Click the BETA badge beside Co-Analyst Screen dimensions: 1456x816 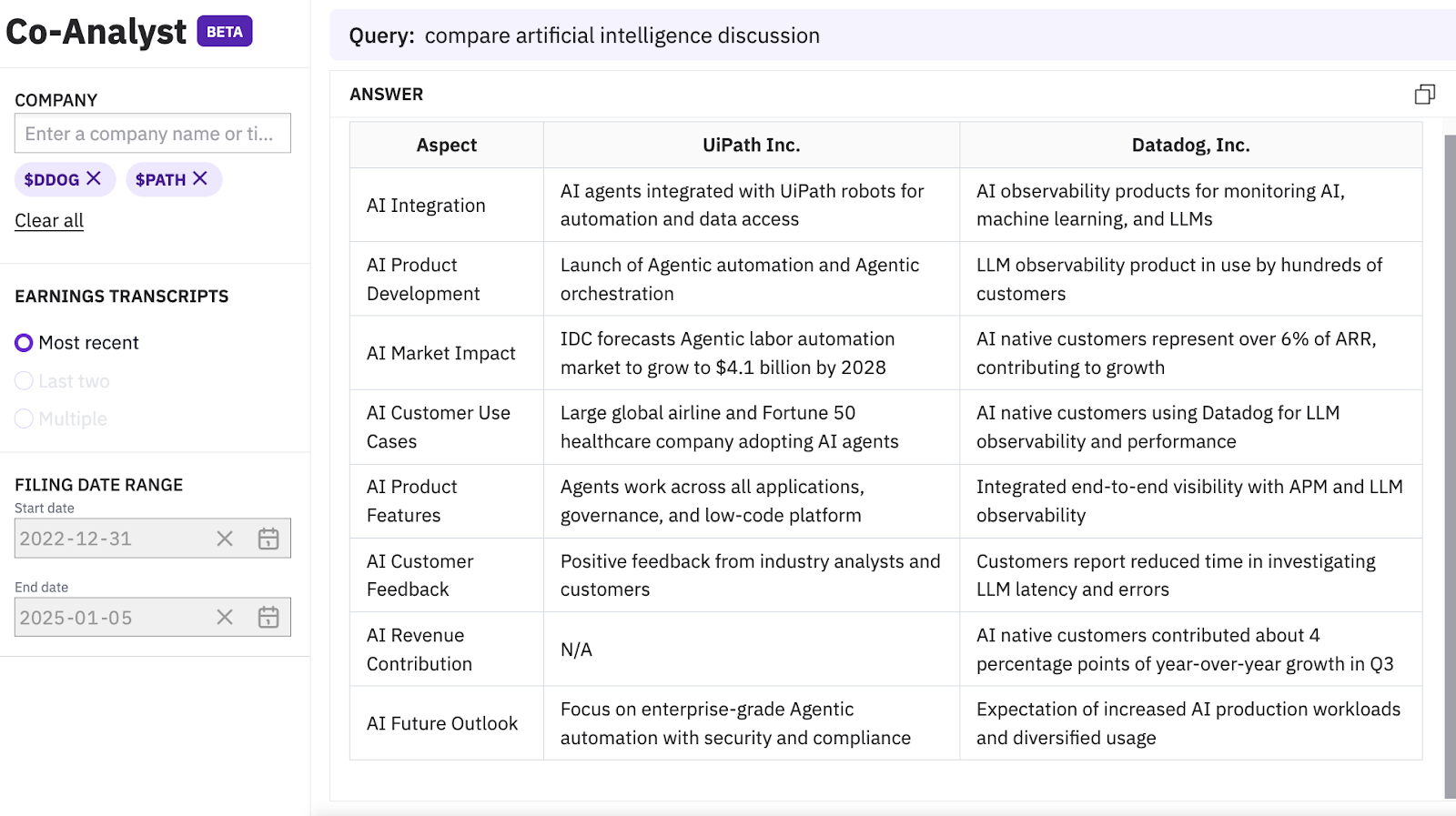[225, 32]
